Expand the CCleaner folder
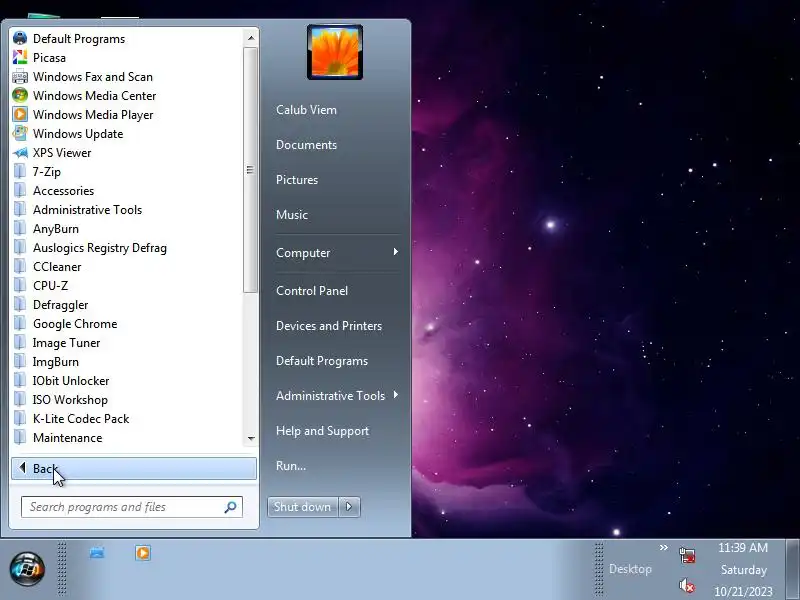This screenshot has width=800, height=600. pyautogui.click(x=57, y=267)
